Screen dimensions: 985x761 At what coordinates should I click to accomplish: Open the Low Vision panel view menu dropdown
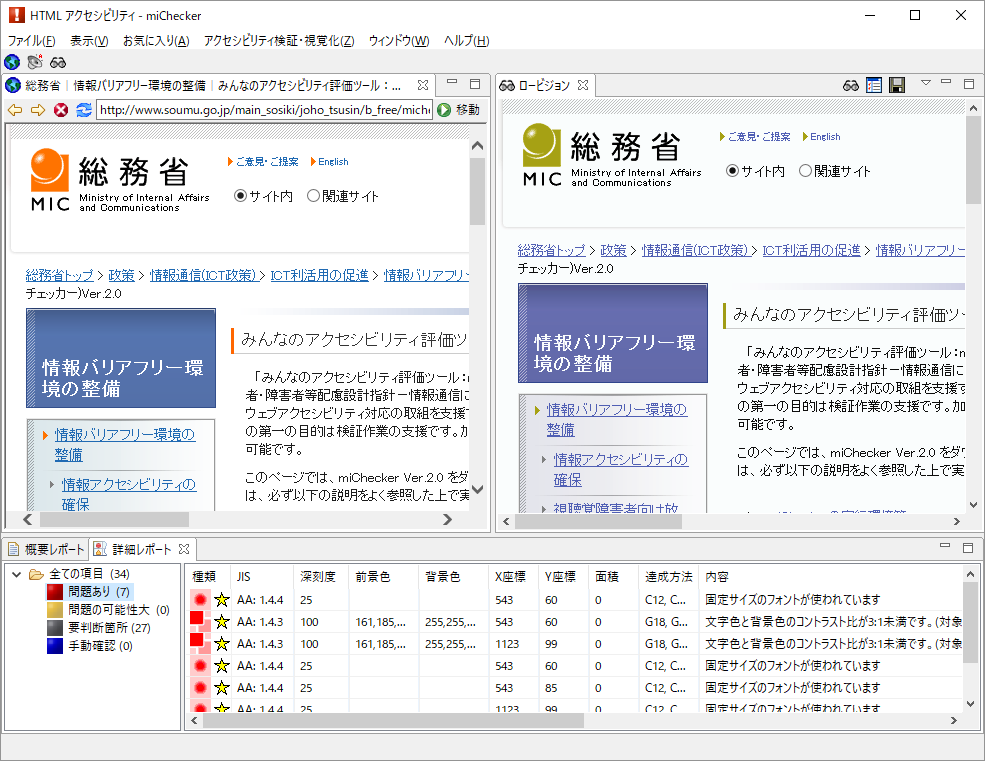pos(925,84)
